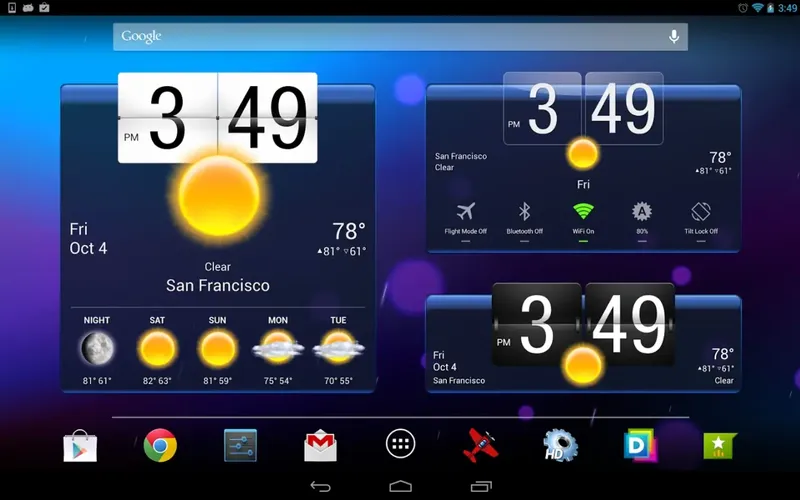Tap San Francisco Clear text in toggle widget
The height and width of the screenshot is (500, 800).
(461, 162)
